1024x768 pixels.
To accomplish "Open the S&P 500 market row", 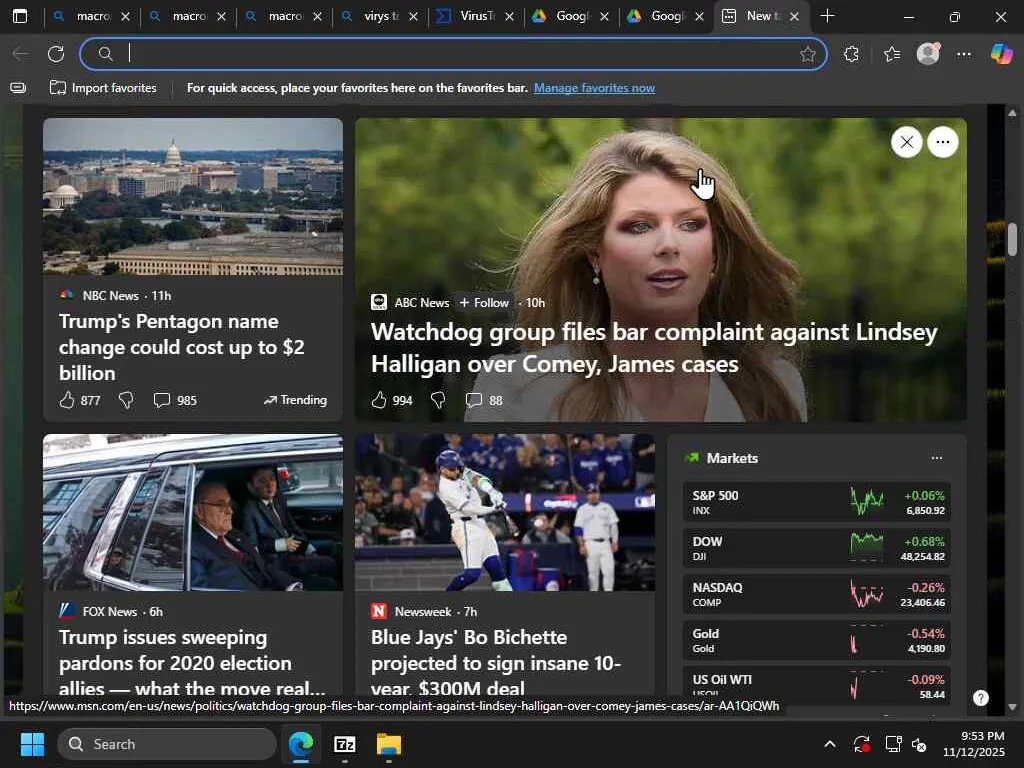I will [816, 502].
